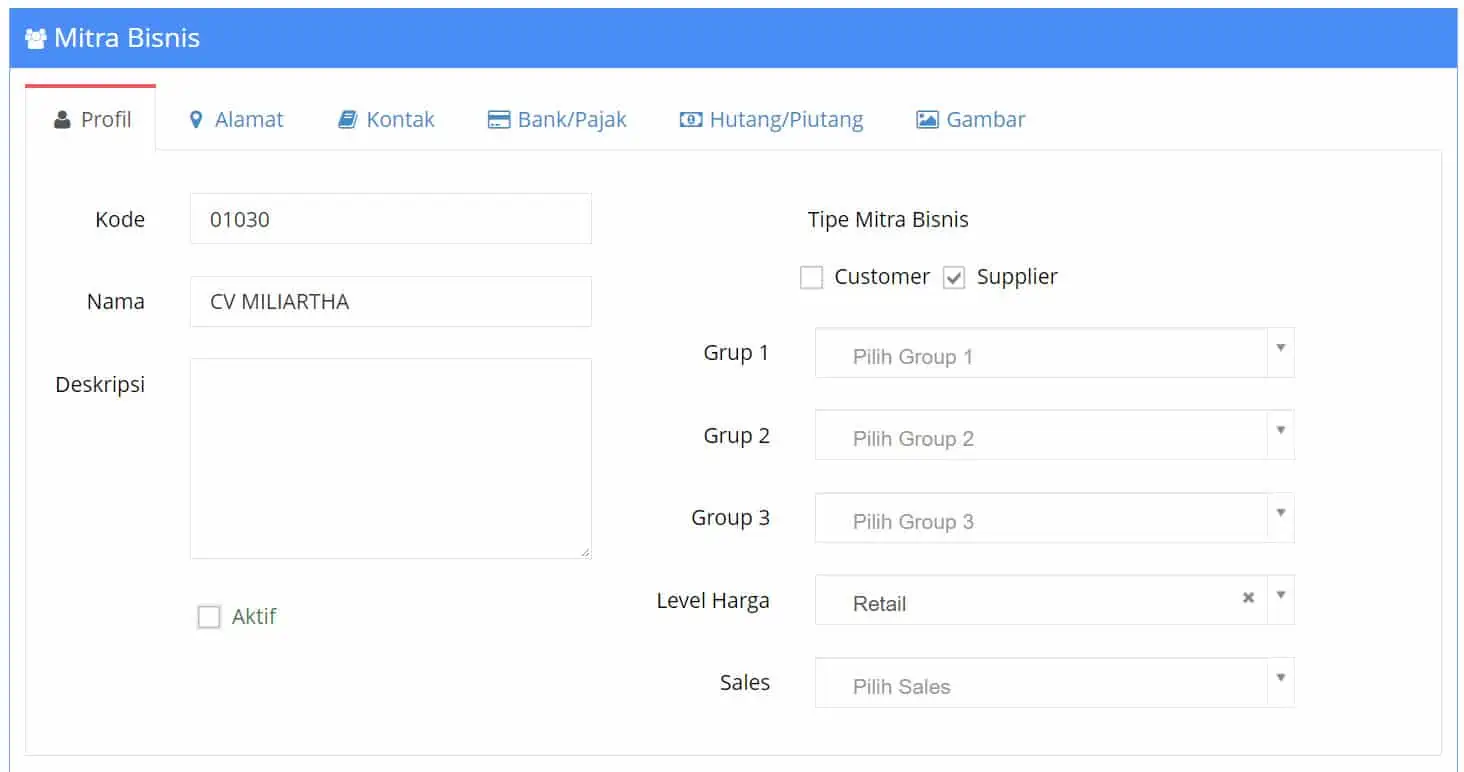
Task: Open the Pilih Group 1 dropdown
Action: point(1054,353)
